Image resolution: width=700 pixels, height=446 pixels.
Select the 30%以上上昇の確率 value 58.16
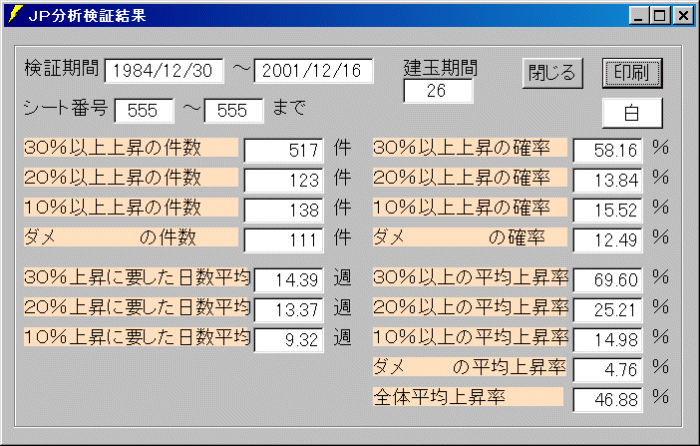click(x=608, y=150)
